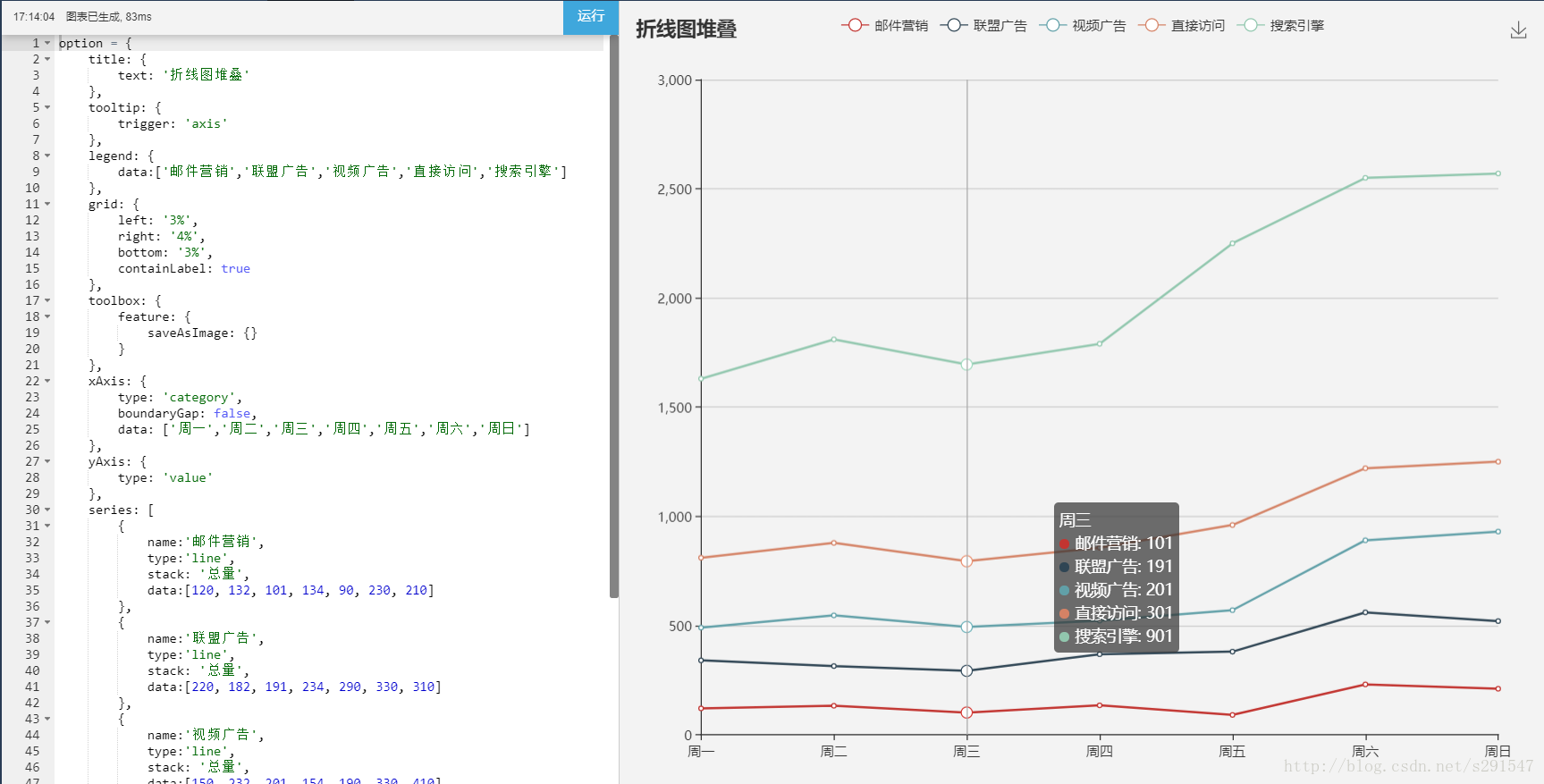The image size is (1544, 784).
Task: Click 周二 x-axis label
Action: 834,752
